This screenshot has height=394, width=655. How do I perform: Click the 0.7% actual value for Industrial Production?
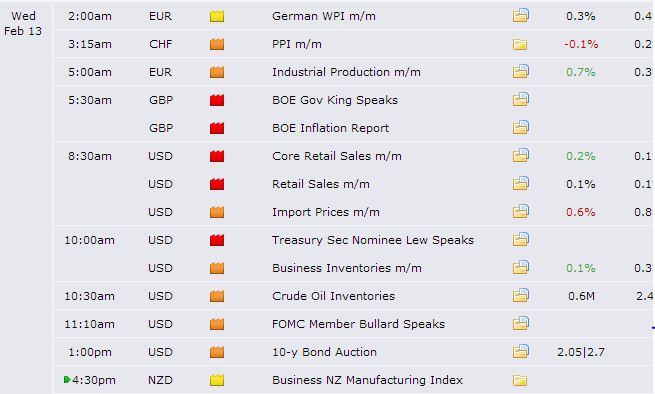pyautogui.click(x=581, y=72)
